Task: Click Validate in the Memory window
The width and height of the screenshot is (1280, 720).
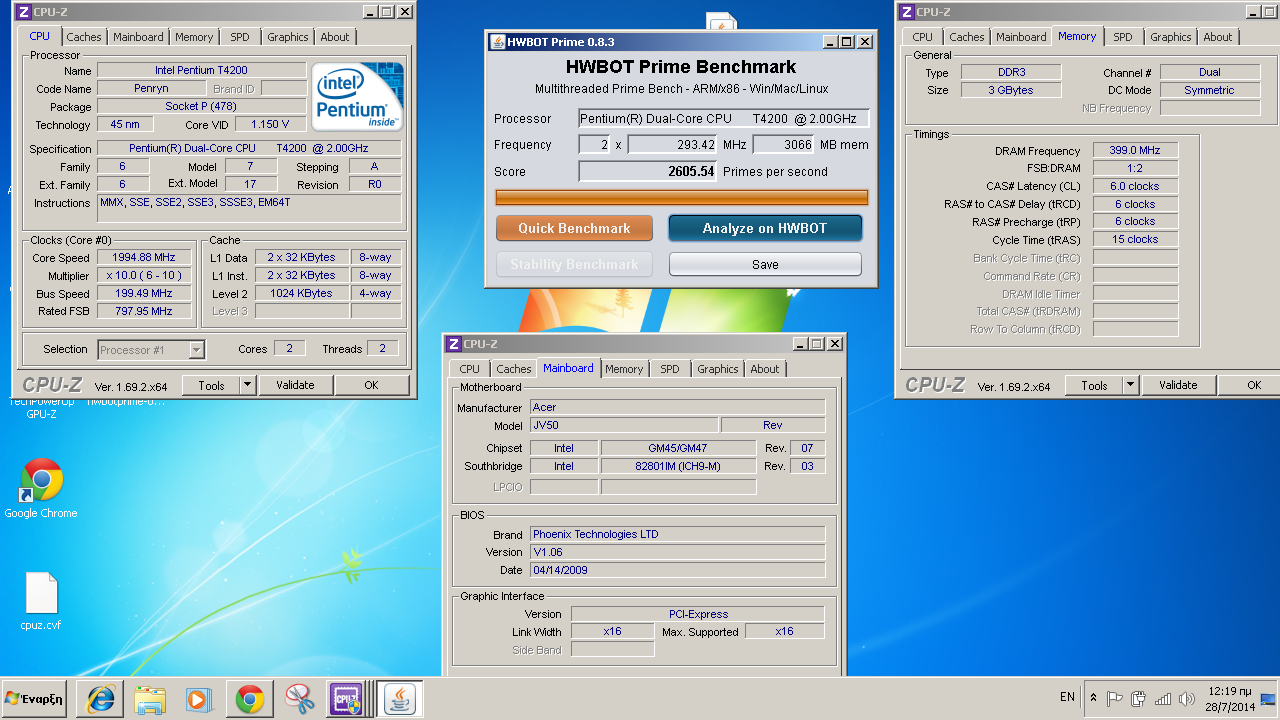Action: 1178,385
